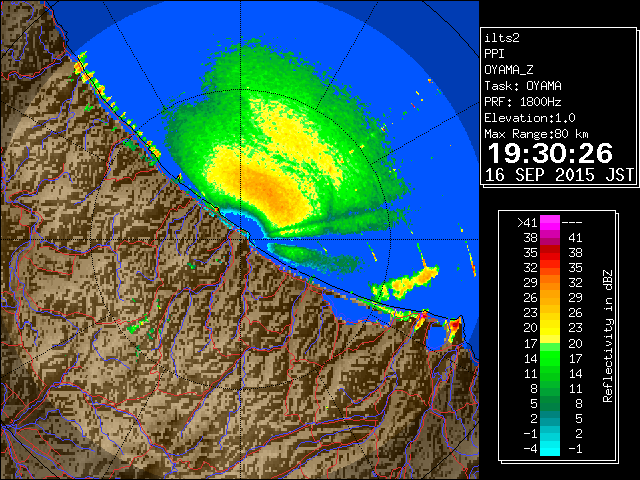Screen dimensions: 640x480
Task: Select the "PPI" scan type text
Action: pyautogui.click(x=494, y=54)
